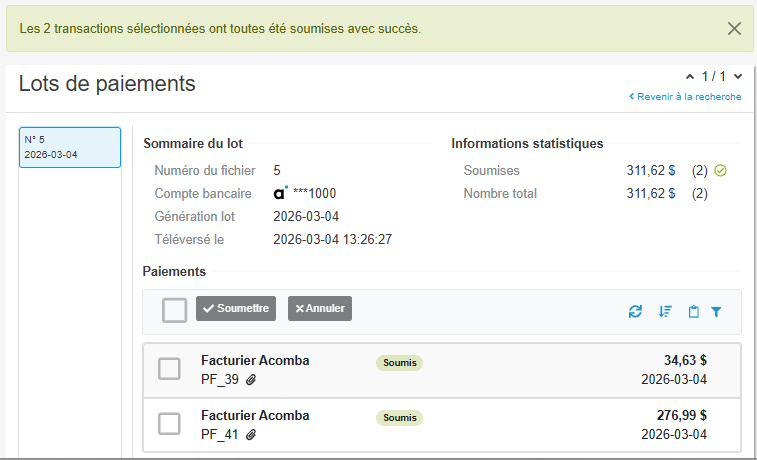
Task: Follow the Revenir à la recherche link
Action: click(685, 97)
